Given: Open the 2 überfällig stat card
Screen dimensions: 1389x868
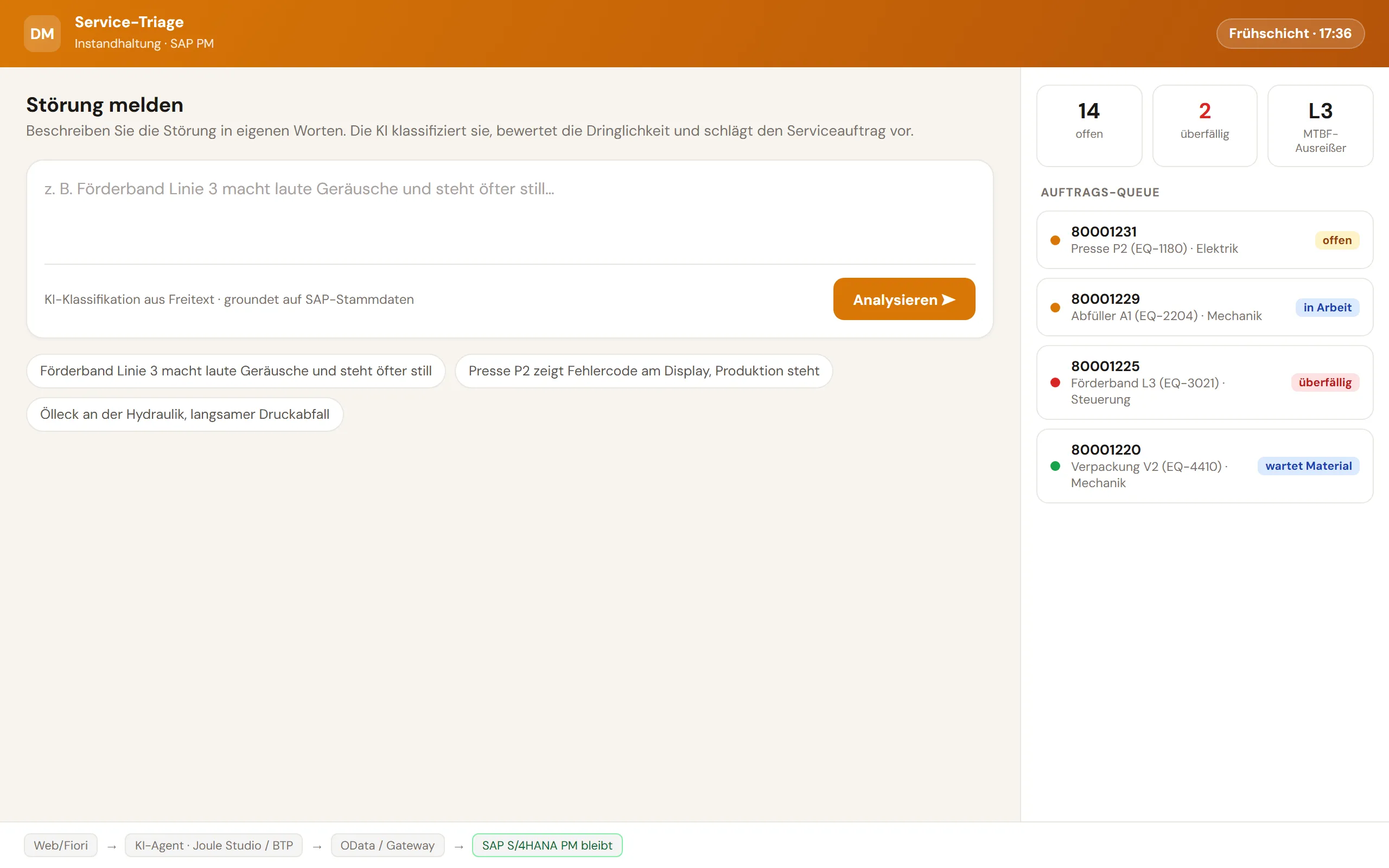Looking at the screenshot, I should [x=1204, y=126].
